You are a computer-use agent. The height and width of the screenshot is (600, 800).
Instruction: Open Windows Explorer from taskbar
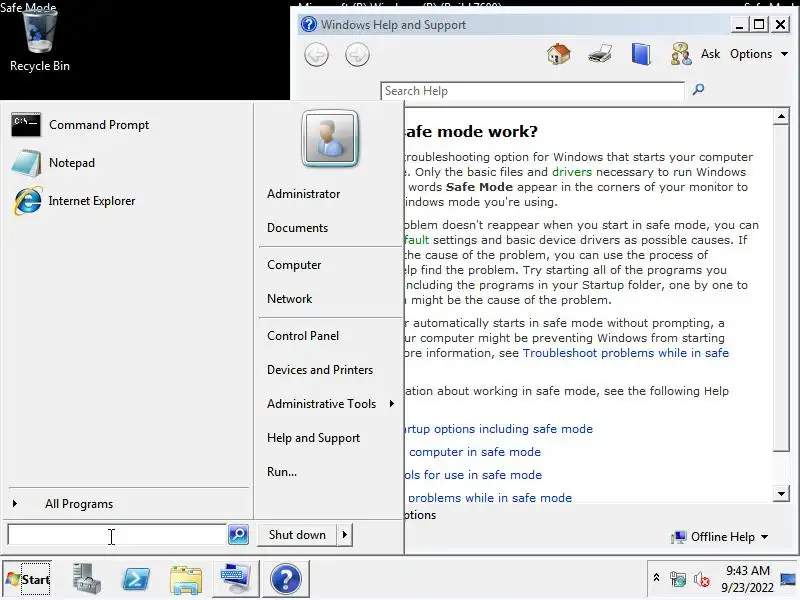tap(186, 580)
